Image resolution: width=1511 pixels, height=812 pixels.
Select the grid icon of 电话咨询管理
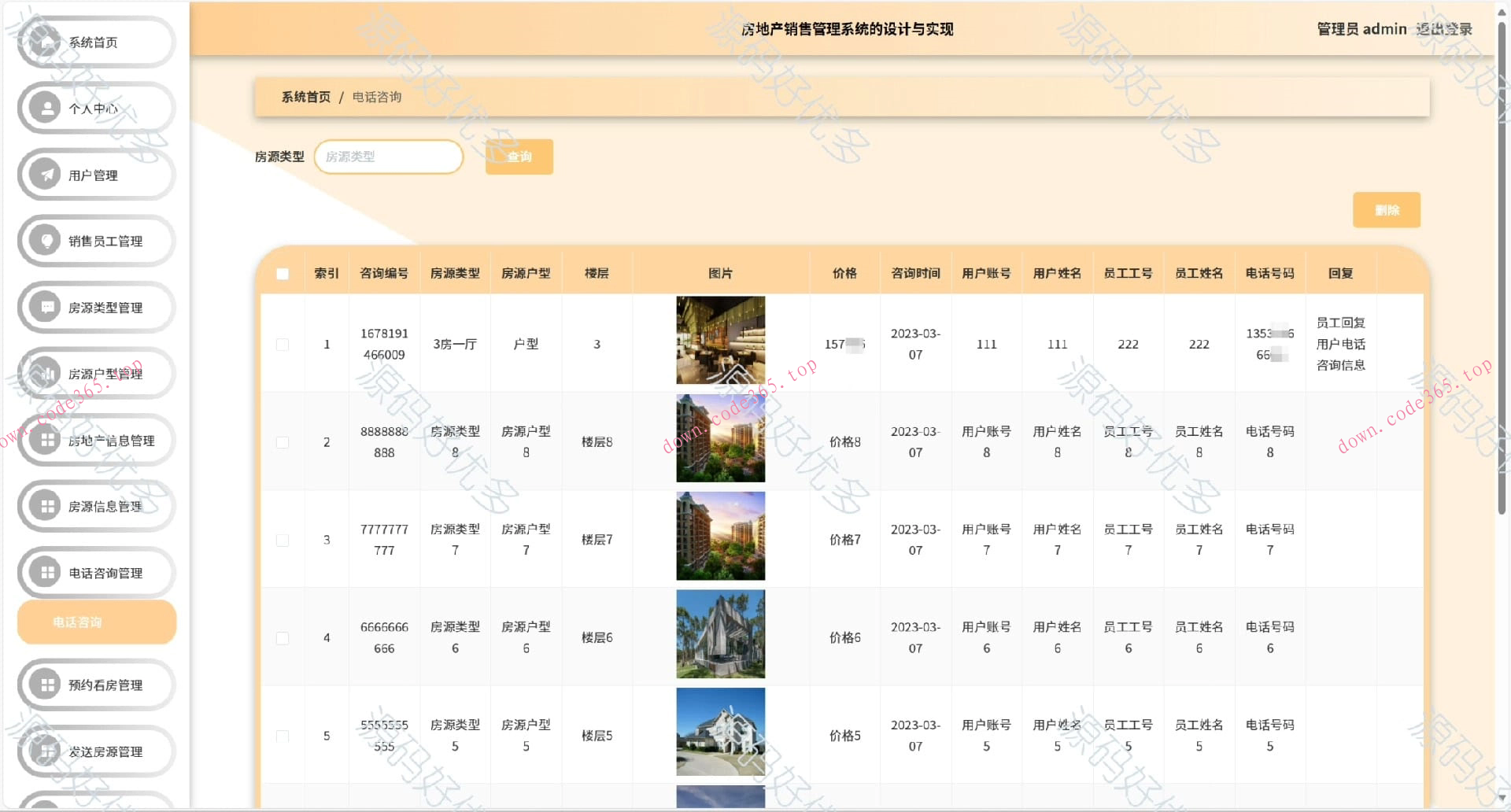click(45, 573)
